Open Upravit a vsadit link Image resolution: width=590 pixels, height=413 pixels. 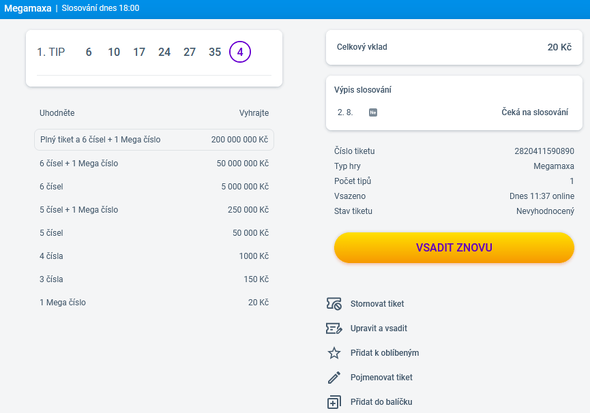379,328
